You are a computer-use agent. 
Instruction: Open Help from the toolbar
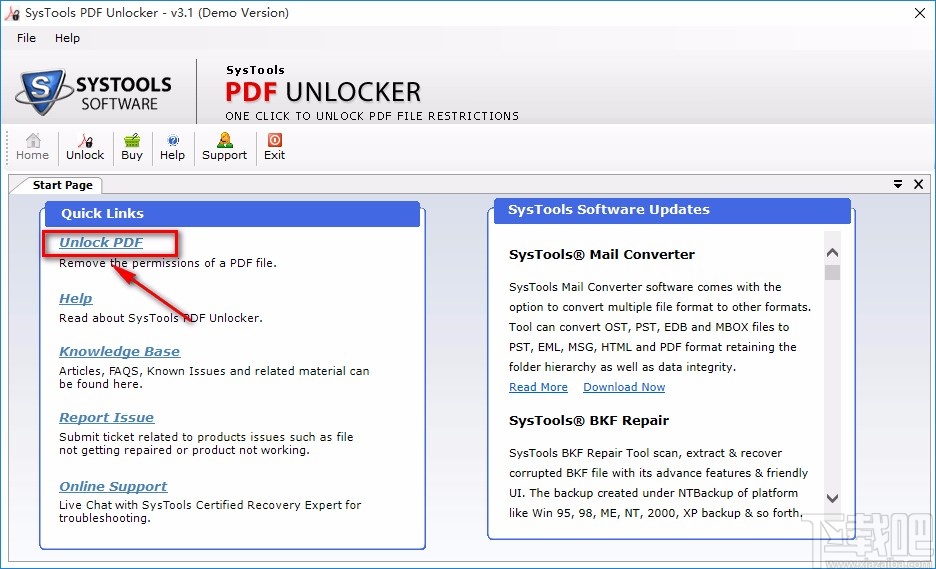(x=173, y=147)
